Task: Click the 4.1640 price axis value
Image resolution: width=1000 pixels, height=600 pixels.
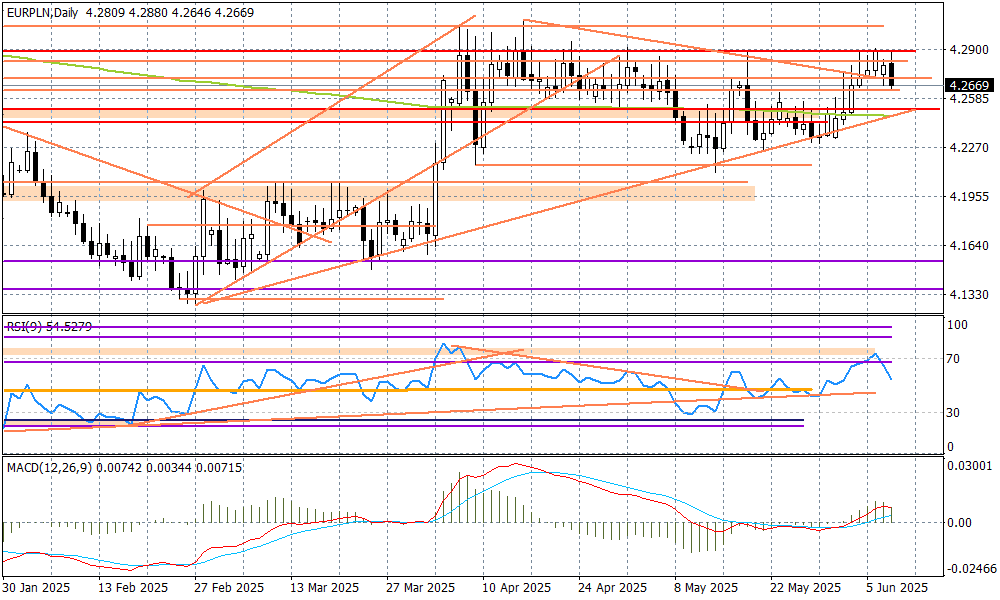Action: coord(969,246)
